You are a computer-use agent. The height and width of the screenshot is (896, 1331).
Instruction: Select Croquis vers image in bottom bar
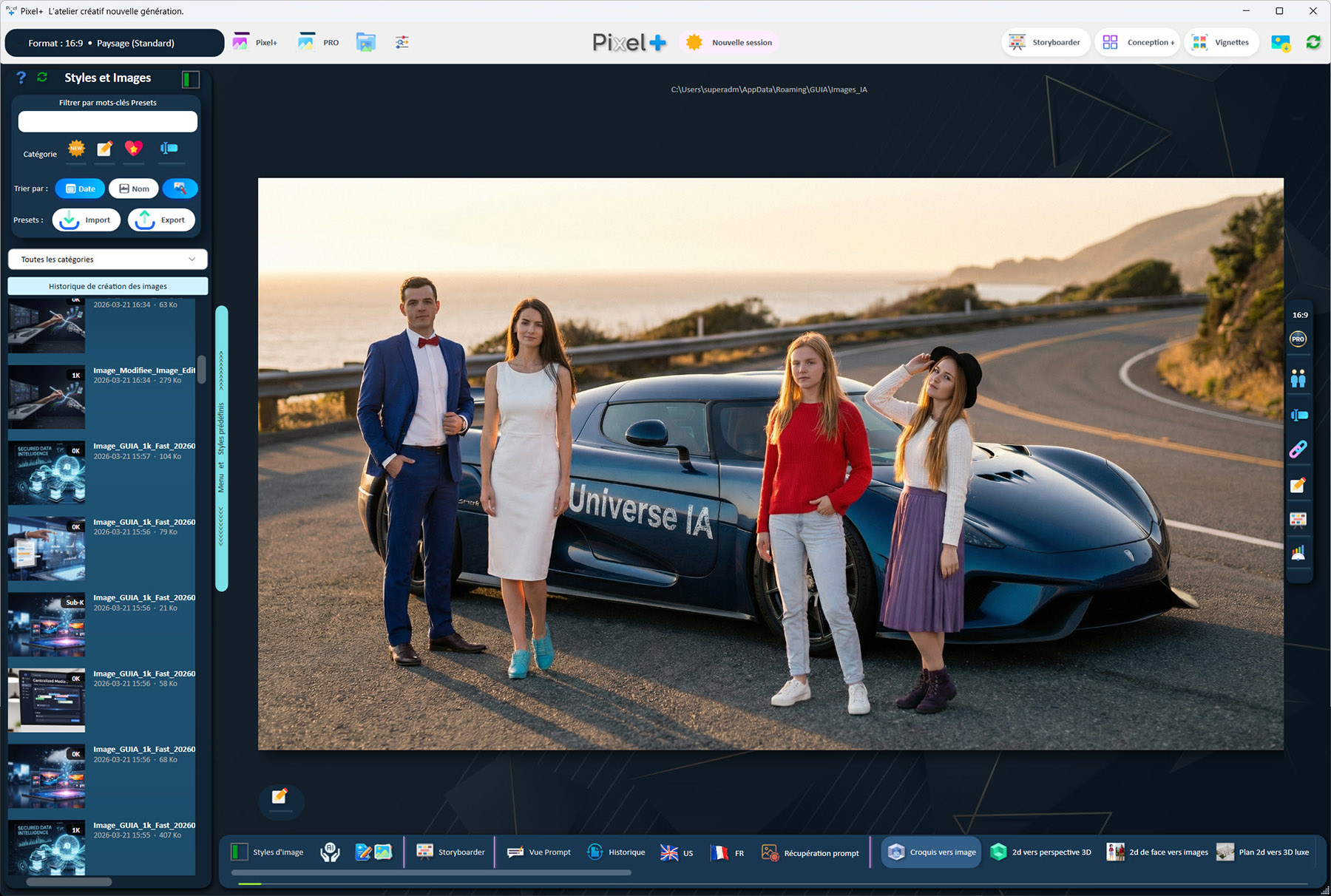[932, 852]
